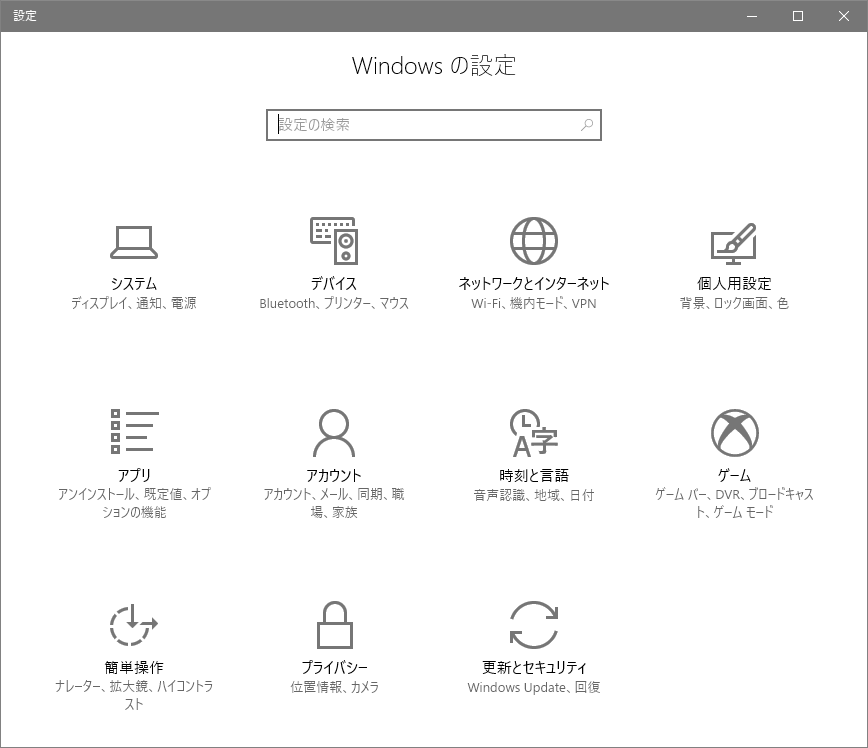Click the プライバシー label

pyautogui.click(x=334, y=667)
